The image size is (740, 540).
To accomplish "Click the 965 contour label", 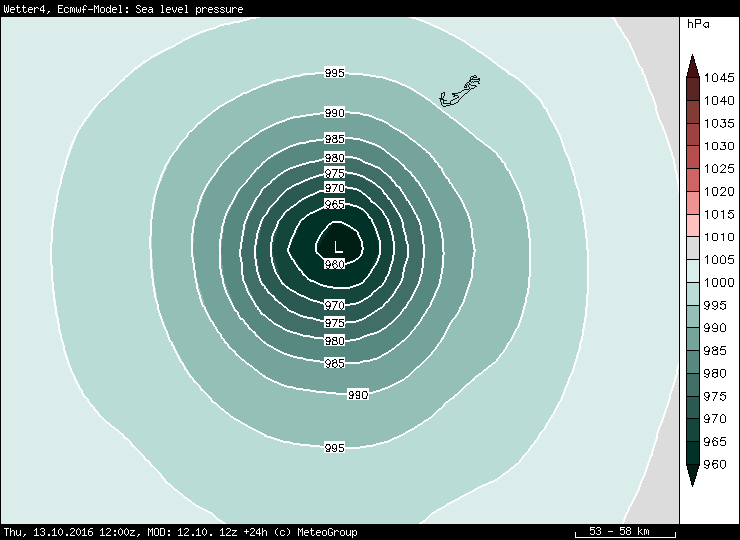I will [335, 204].
